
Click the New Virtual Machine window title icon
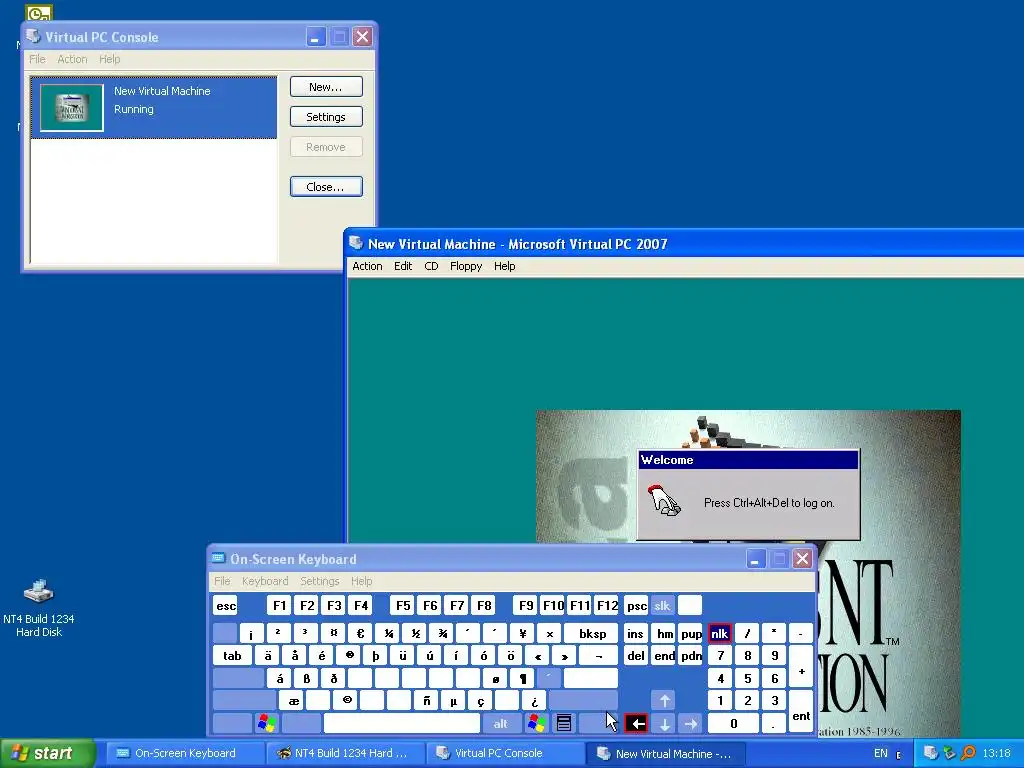click(x=356, y=244)
